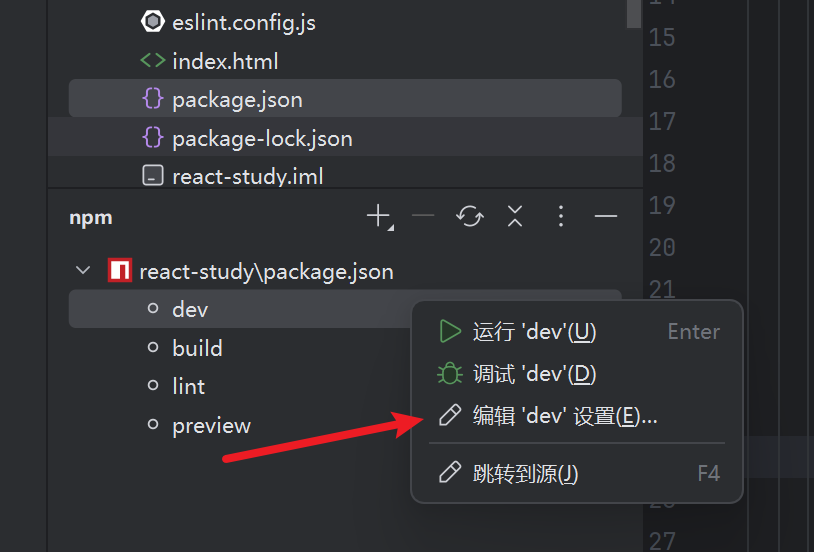Click the project tree vertical scrollbar thumb
Image resolution: width=814 pixels, height=552 pixels.
(634, 13)
